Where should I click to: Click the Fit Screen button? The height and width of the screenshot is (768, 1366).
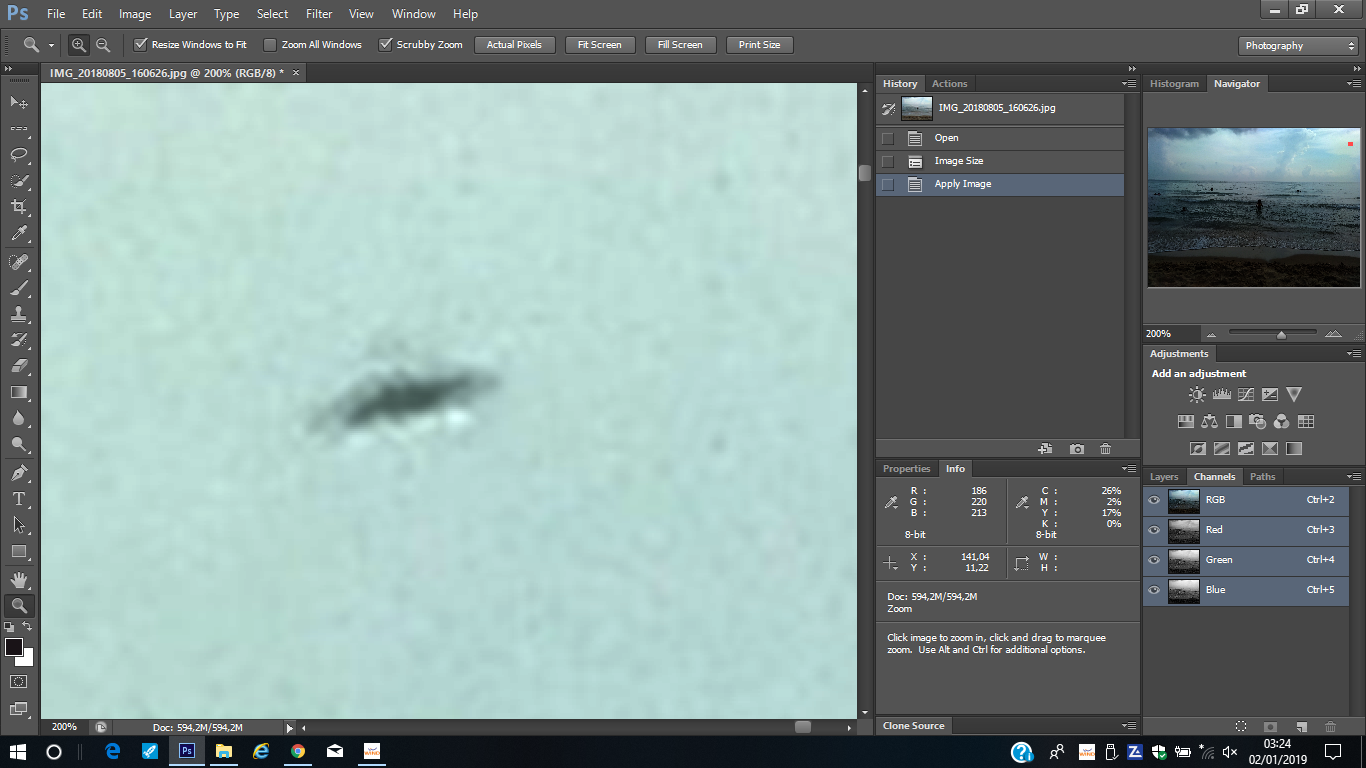pos(600,45)
